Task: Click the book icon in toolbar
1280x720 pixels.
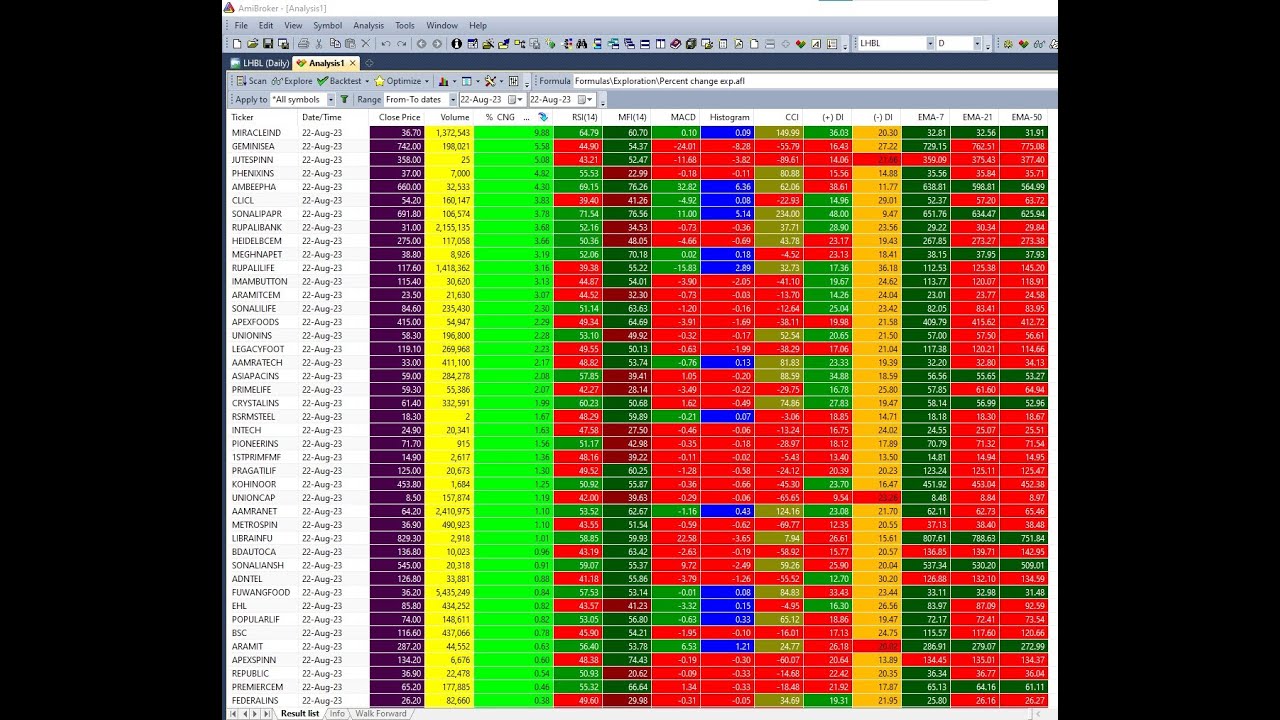Action: pyautogui.click(x=675, y=43)
